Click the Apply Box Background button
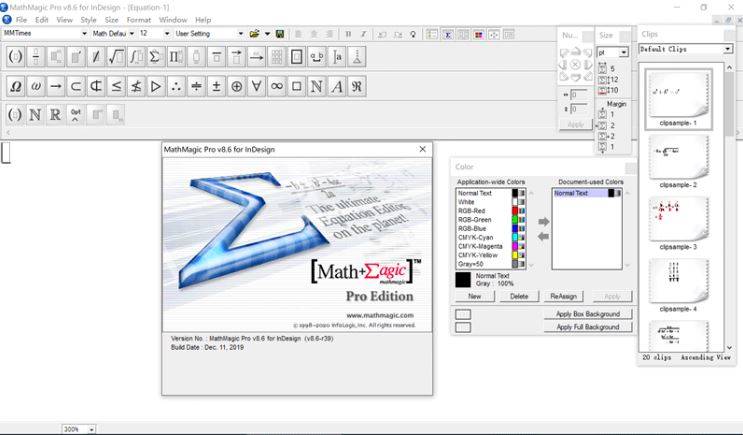 588,314
